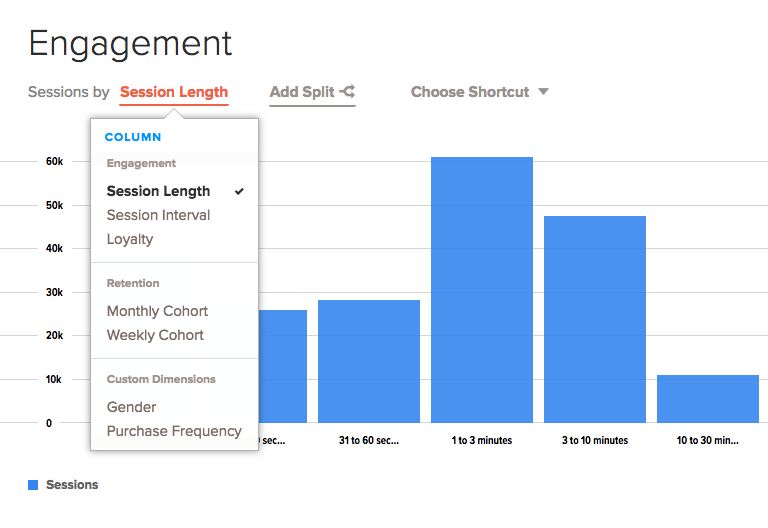Image resolution: width=768 pixels, height=528 pixels.
Task: Select Purchase Frequency dimension
Action: pos(174,431)
